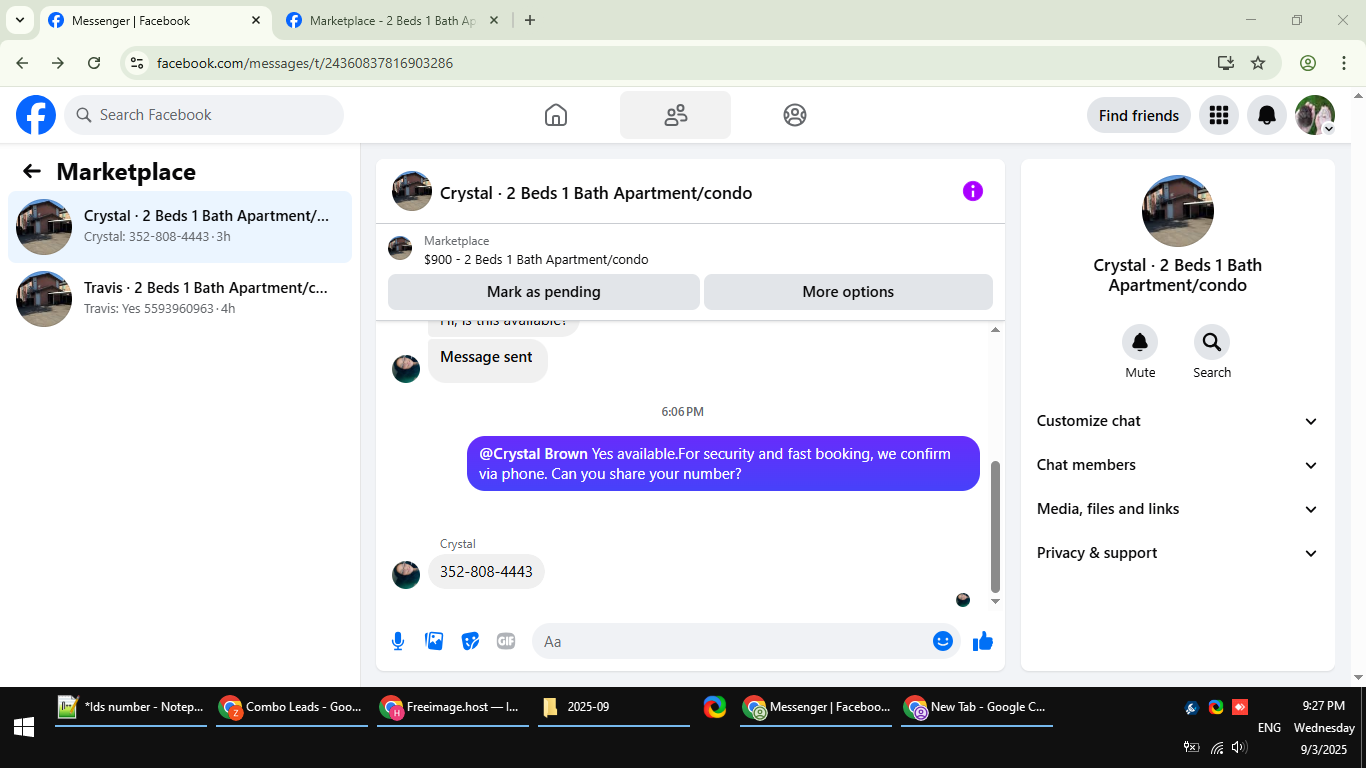1366x768 pixels.
Task: Send a voice clip with microphone icon
Action: pyautogui.click(x=398, y=641)
